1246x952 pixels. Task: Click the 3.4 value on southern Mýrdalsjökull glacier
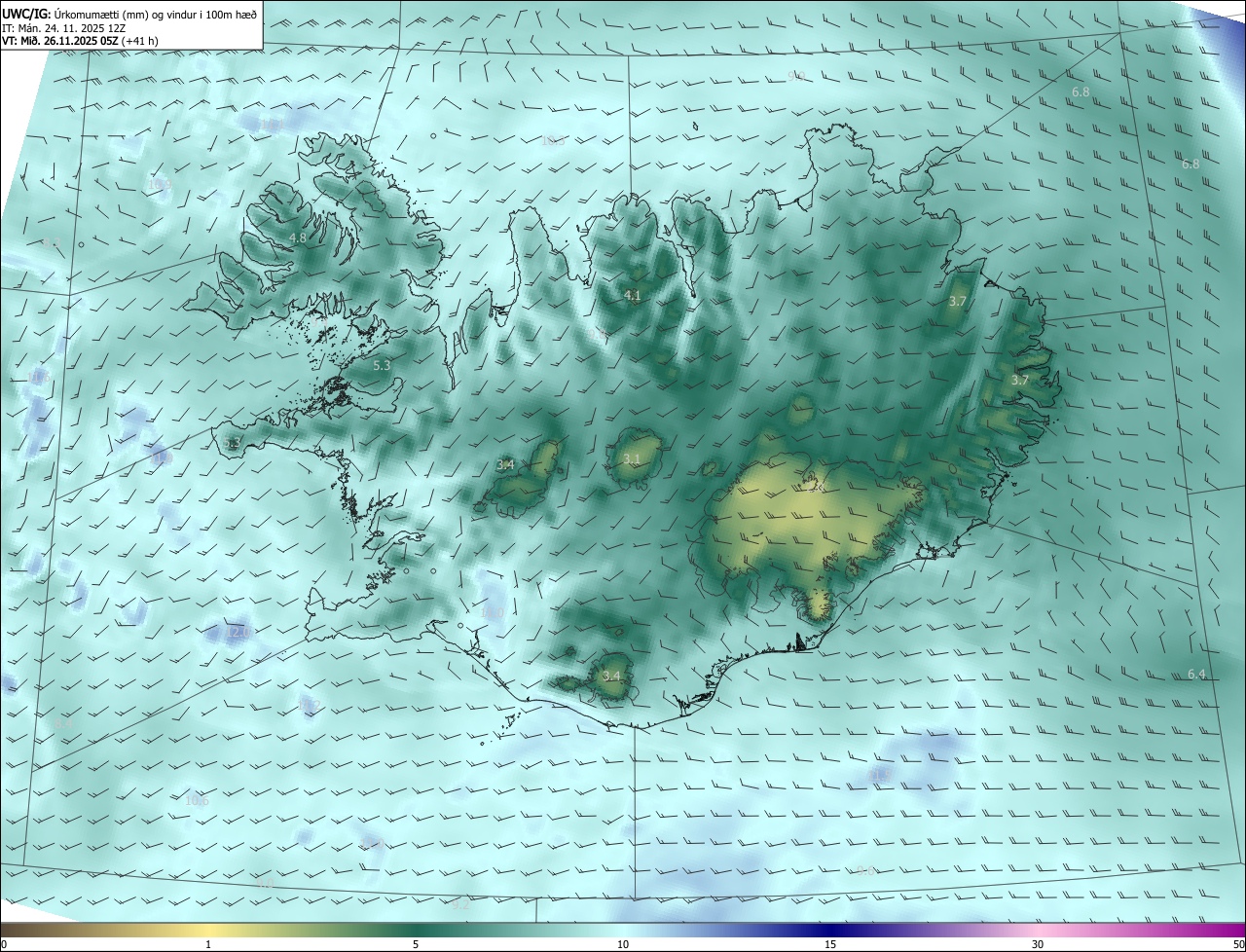tap(611, 675)
